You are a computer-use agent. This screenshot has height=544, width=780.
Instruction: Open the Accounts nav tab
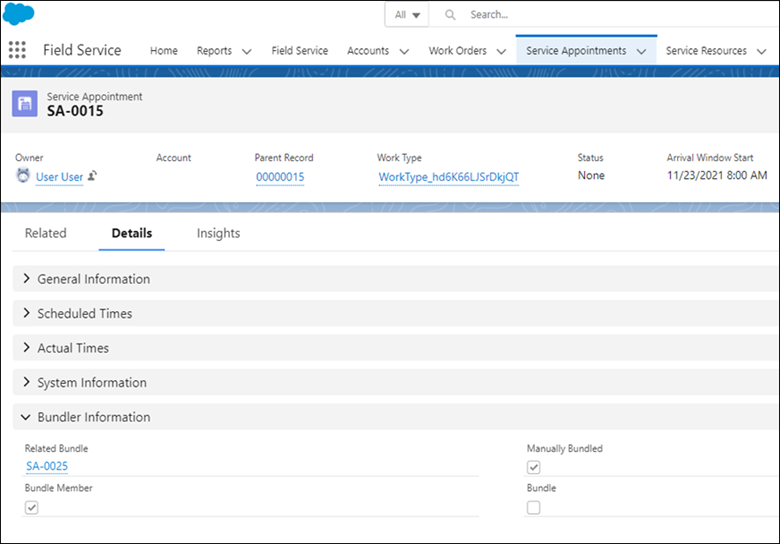pyautogui.click(x=368, y=51)
